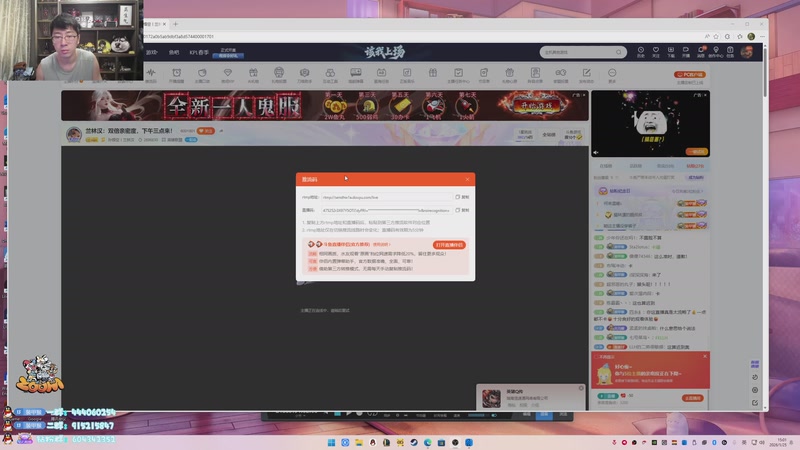Viewport: 800px width, 450px height.
Task: Click the become-fan button in the chat panel
Action: click(x=696, y=178)
